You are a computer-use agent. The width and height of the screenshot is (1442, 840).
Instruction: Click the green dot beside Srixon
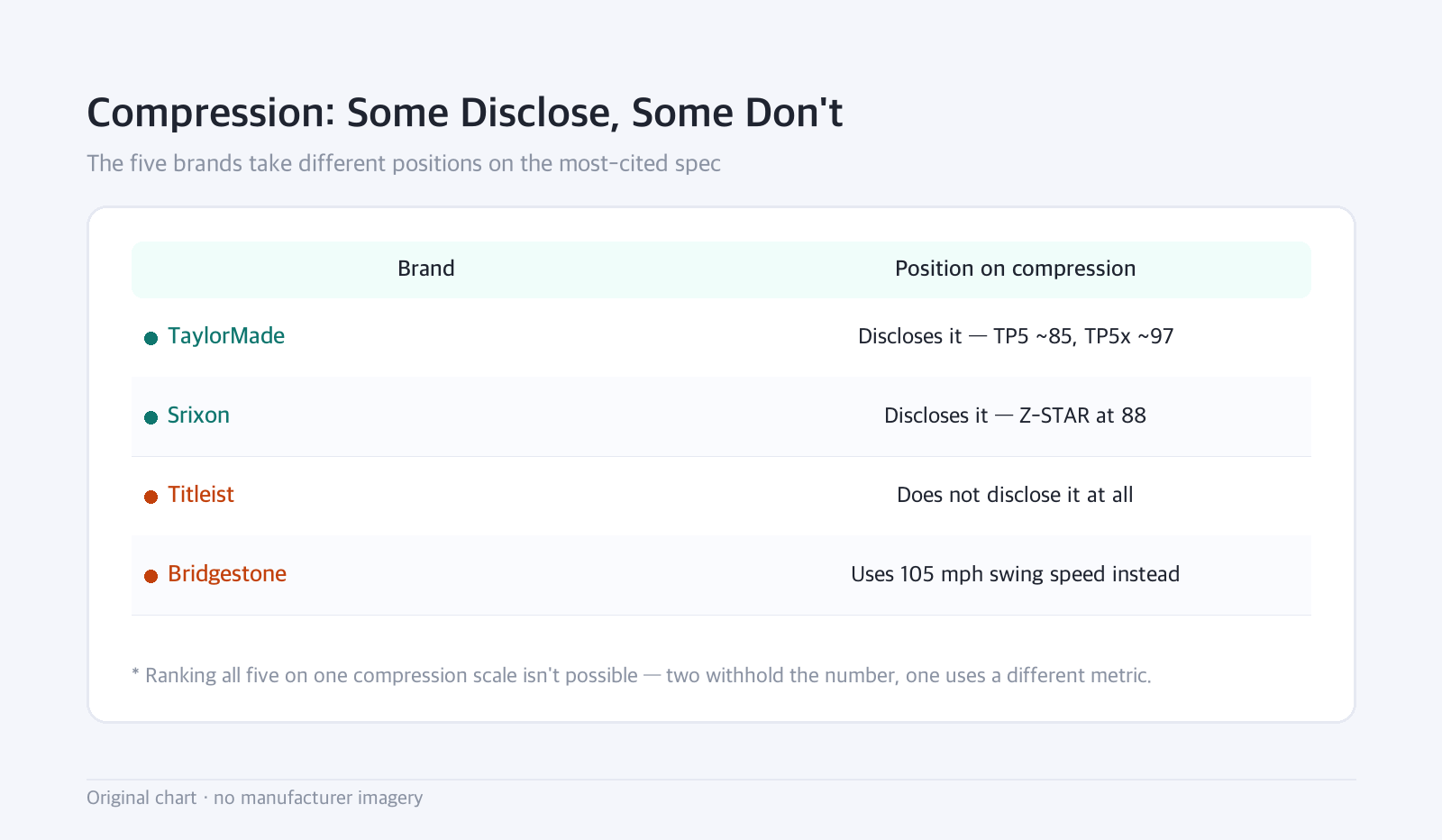pos(151,417)
